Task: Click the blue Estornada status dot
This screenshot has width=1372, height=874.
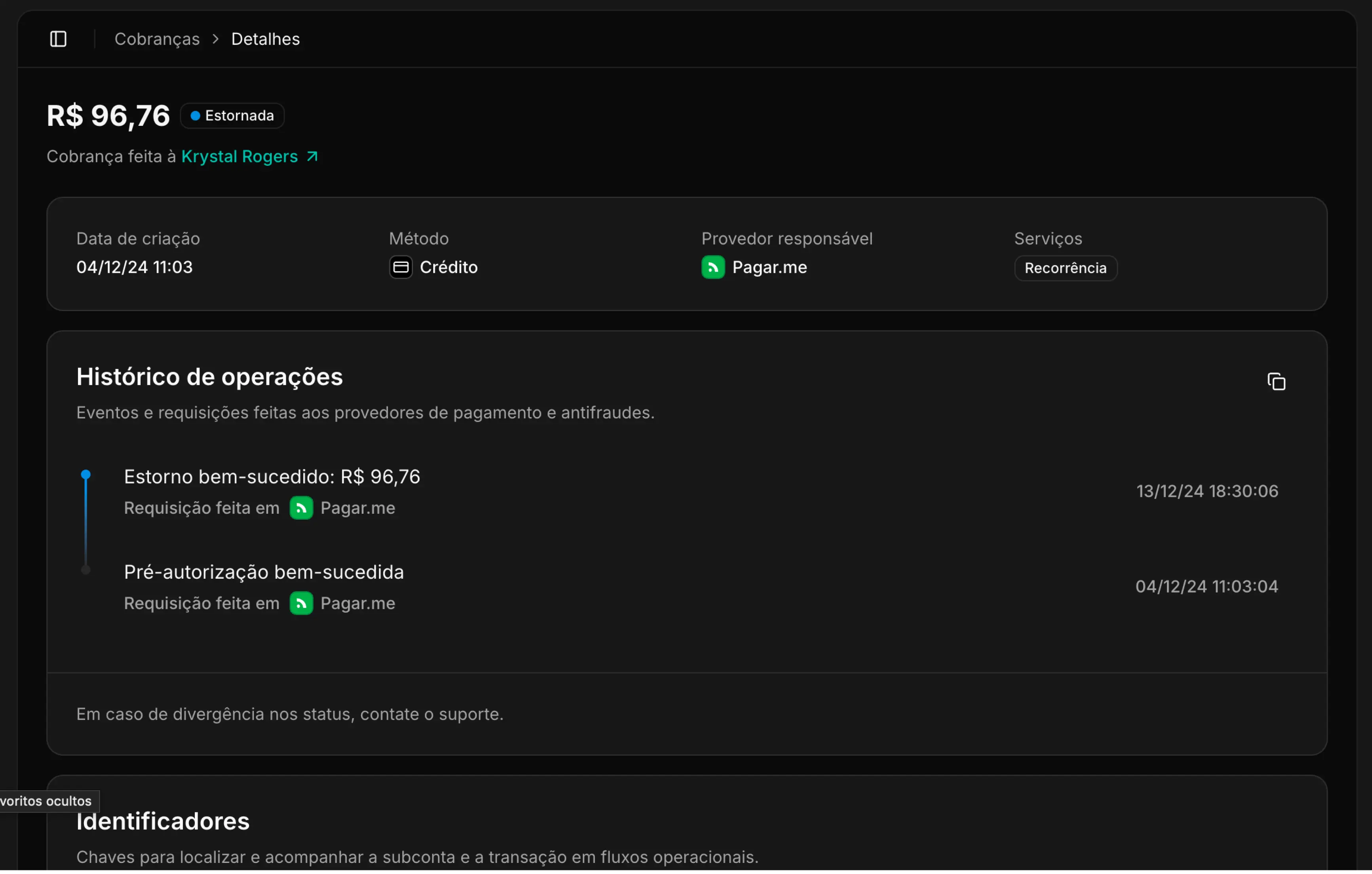Action: [x=195, y=116]
